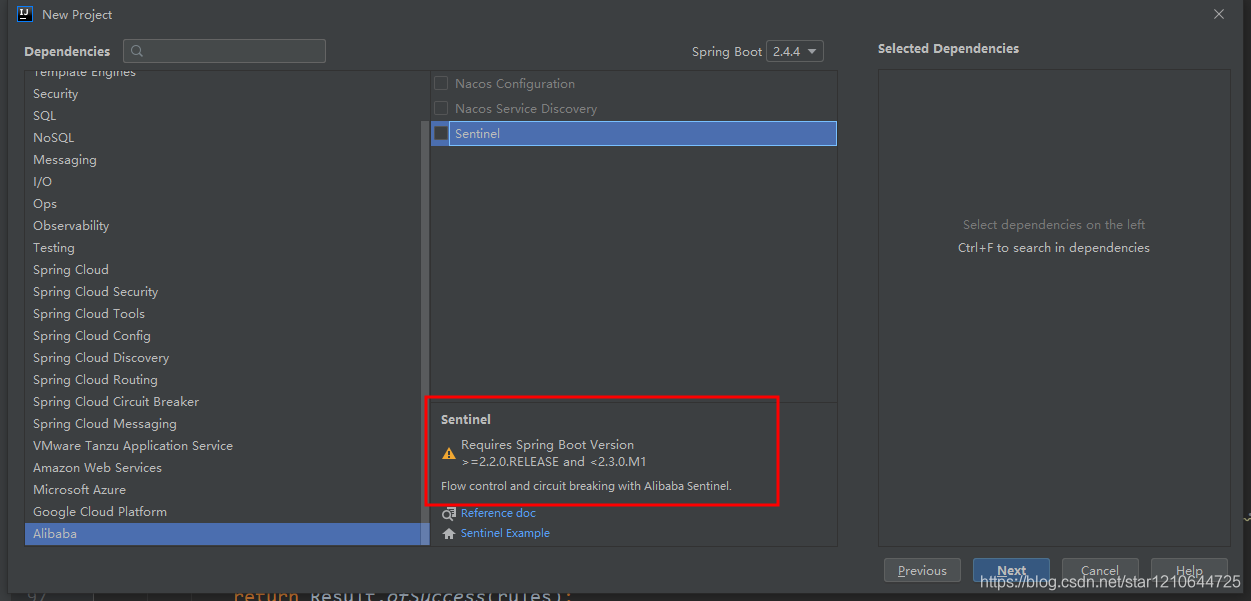The width and height of the screenshot is (1251, 601).
Task: Cancel the New Project wizard
Action: (1100, 570)
